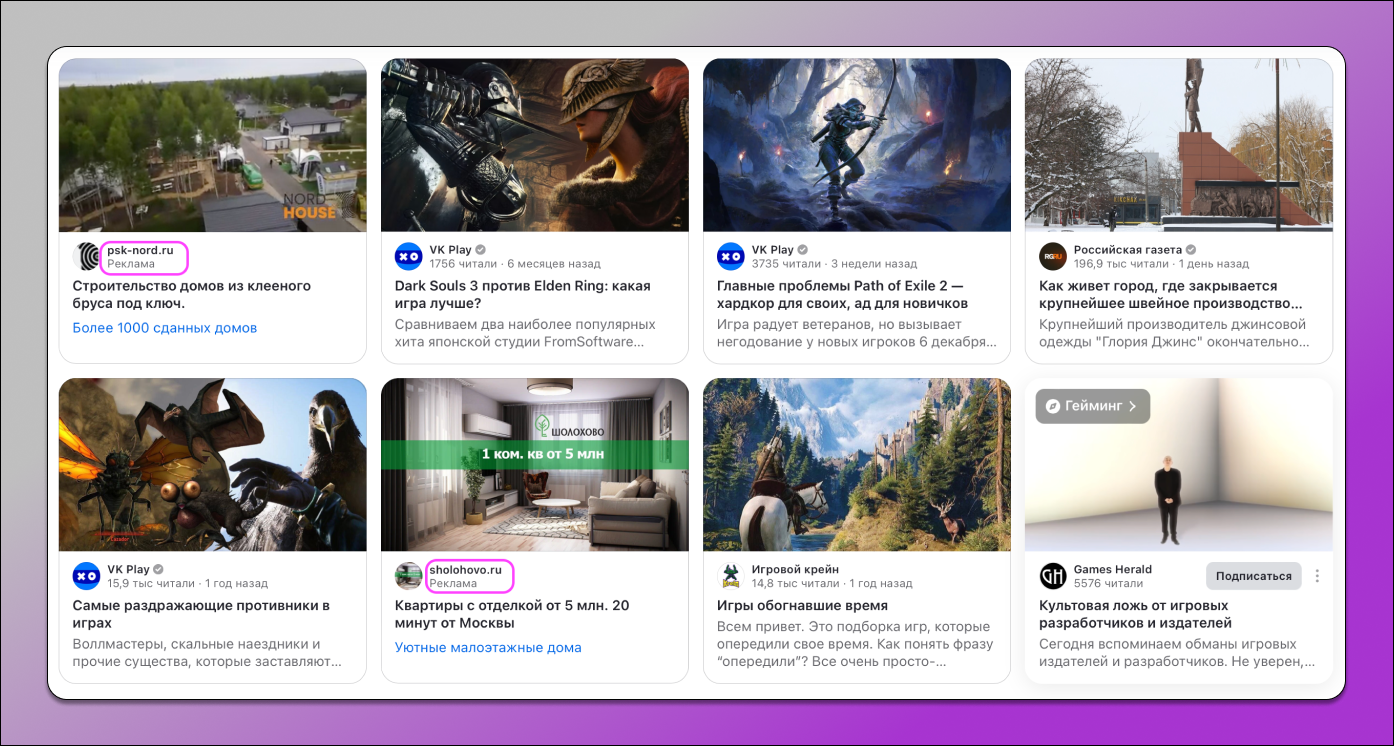Click VK Play avatar on Dark Souls card
Image resolution: width=1394 pixels, height=746 pixels.
tap(409, 257)
